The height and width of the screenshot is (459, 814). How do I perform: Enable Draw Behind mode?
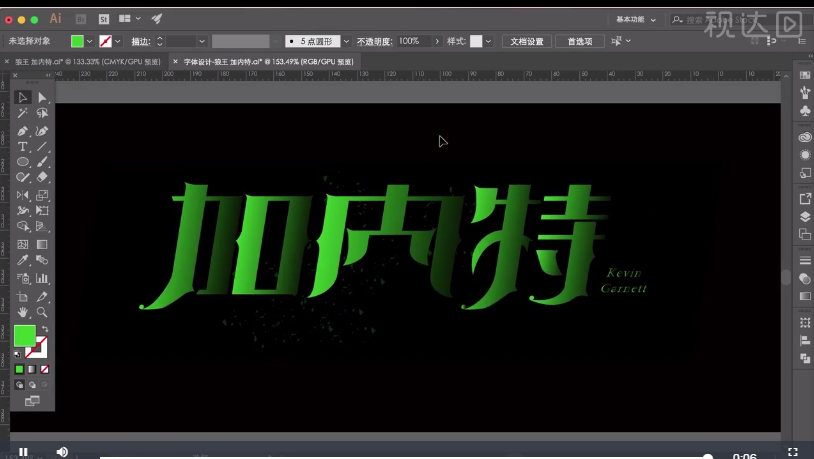(32, 385)
